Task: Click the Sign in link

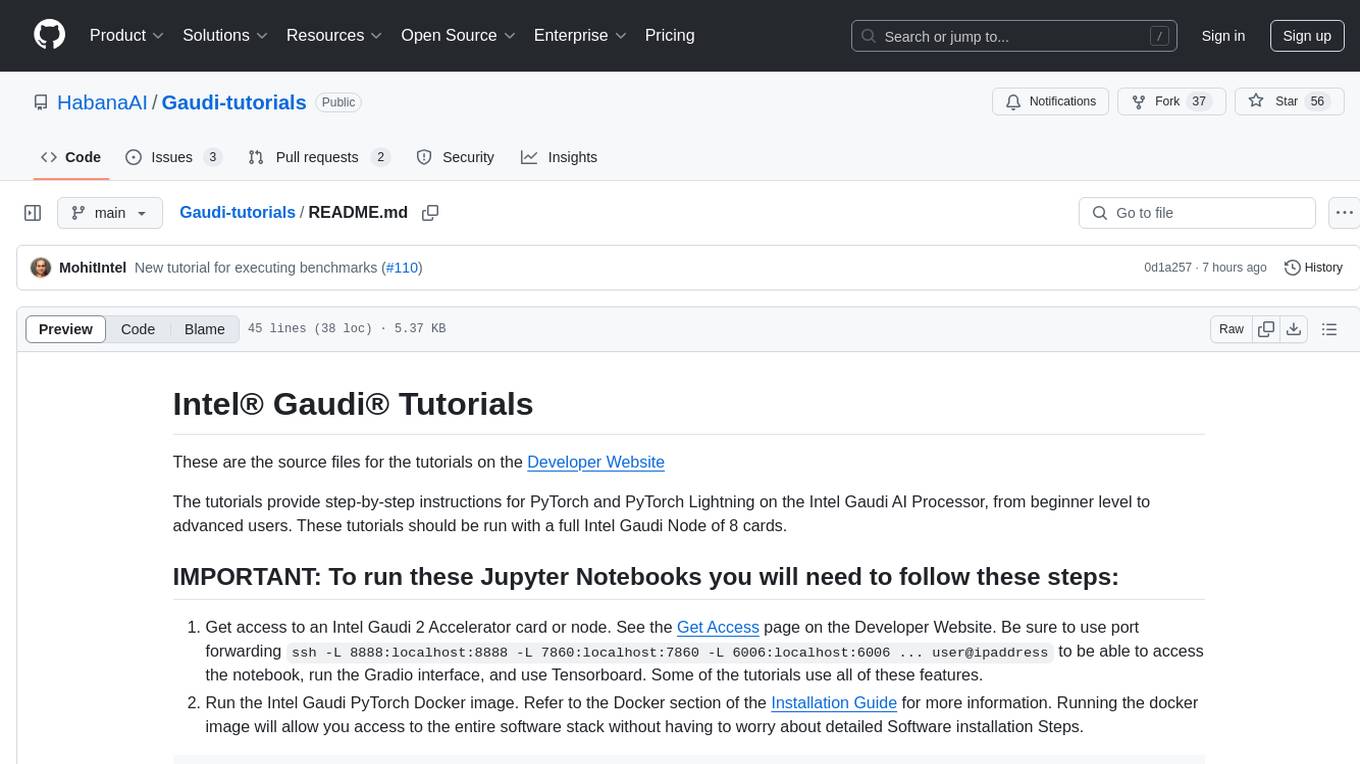Action: 1223,36
